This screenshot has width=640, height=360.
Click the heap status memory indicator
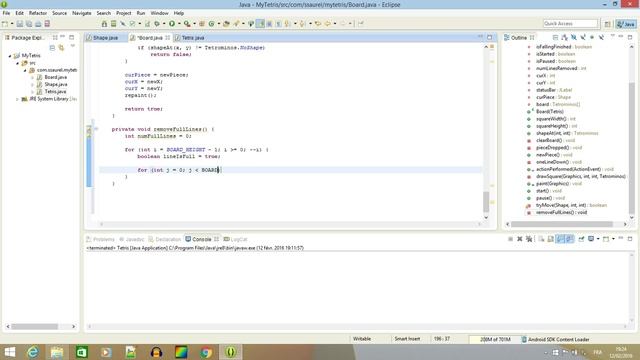pos(495,339)
